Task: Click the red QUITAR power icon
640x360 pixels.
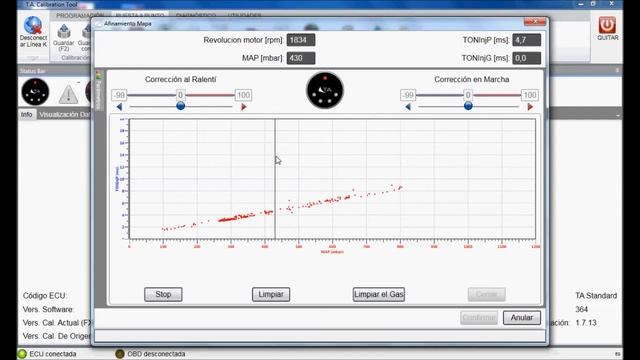Action: 607,25
